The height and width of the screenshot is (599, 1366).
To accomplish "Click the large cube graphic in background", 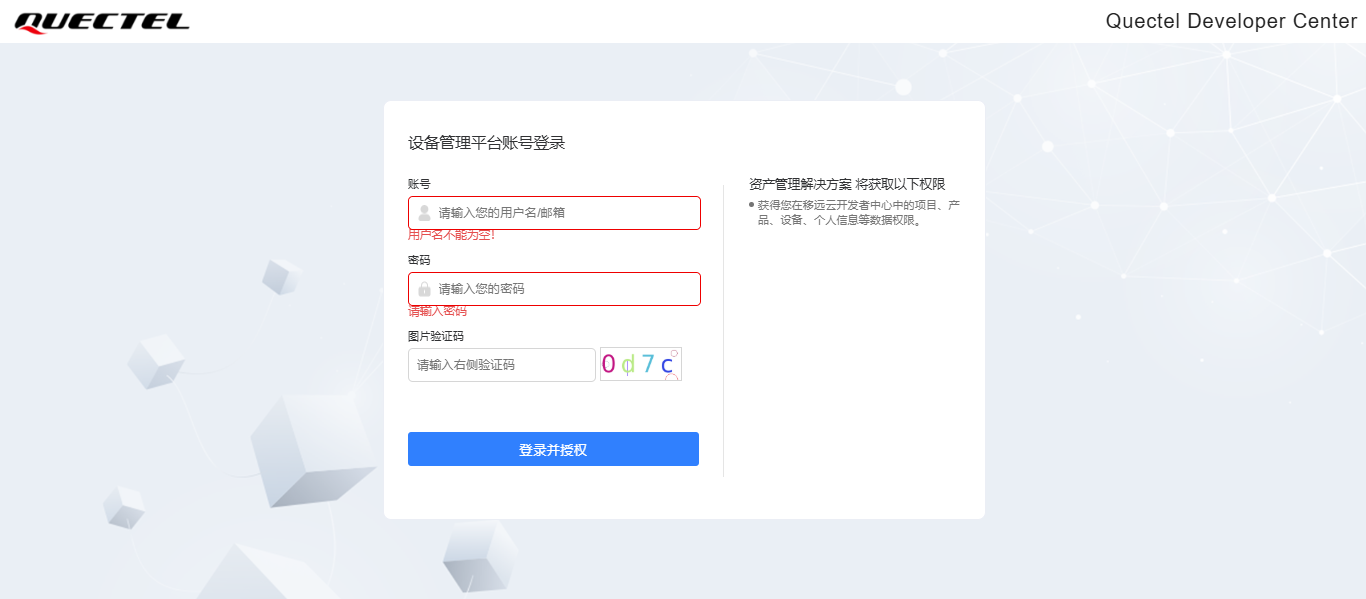I will pyautogui.click(x=310, y=448).
